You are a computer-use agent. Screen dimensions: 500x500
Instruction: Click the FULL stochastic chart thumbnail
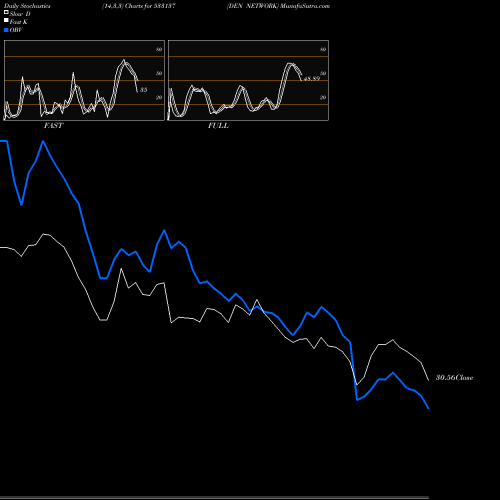click(x=248, y=80)
